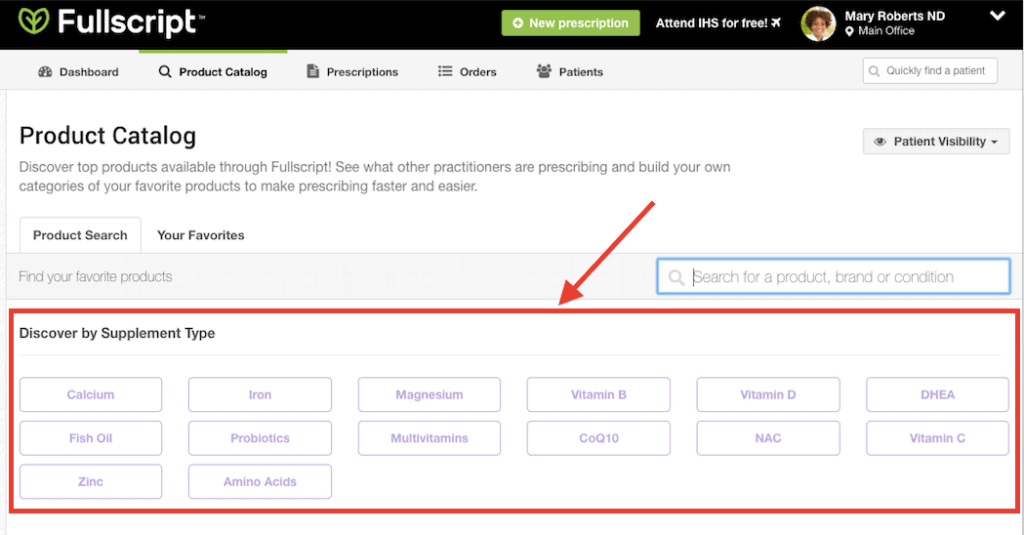Screen dimensions: 1024x535
Task: Click the eye icon in Patient Visibility
Action: (x=880, y=142)
